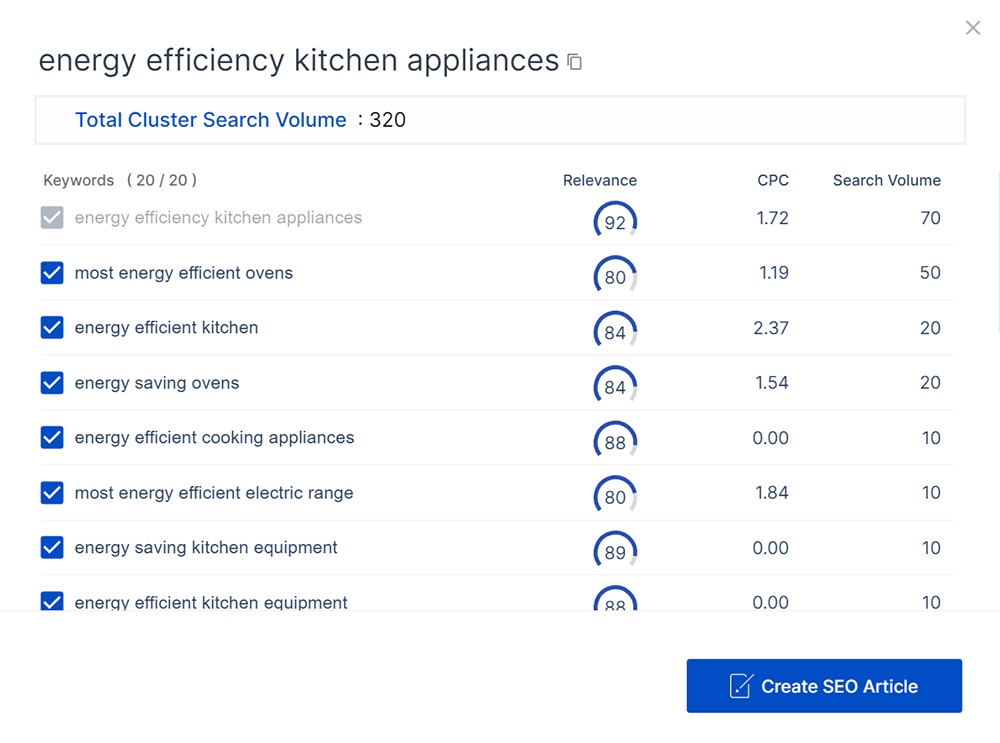1000x743 pixels.
Task: Copy the cluster title with the copy icon
Action: pyautogui.click(x=574, y=62)
